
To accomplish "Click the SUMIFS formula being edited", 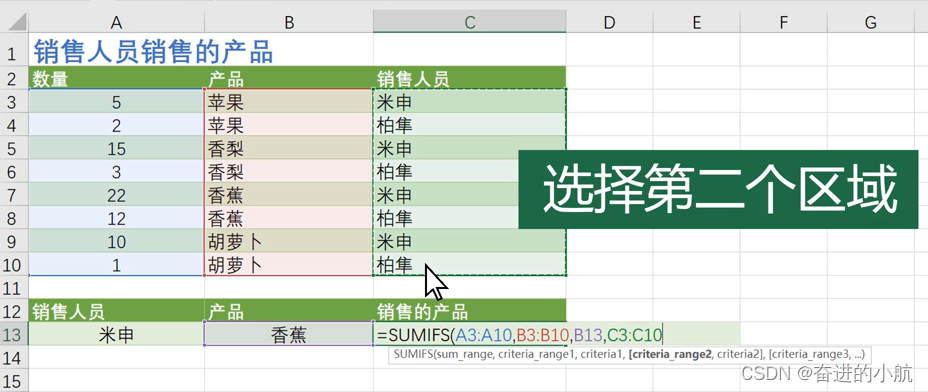I will point(519,336).
